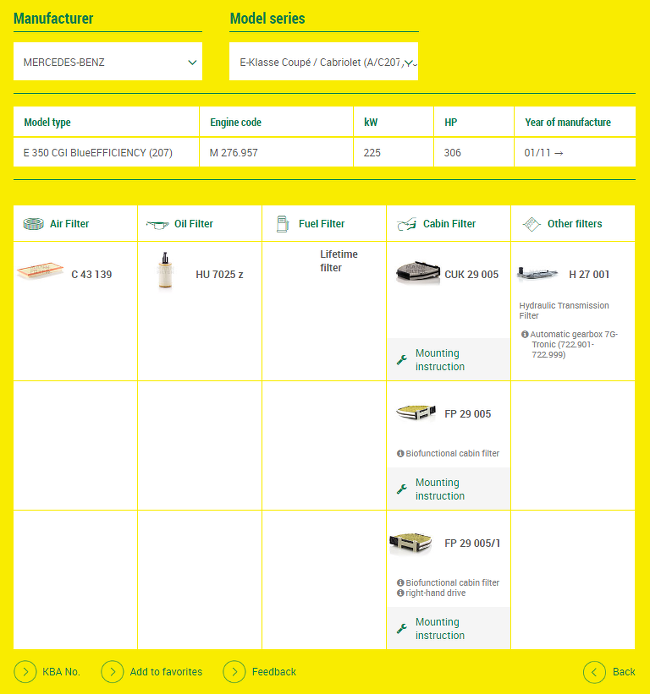Select model E 350 CGI BlueEFFICIENCY (207)
The width and height of the screenshot is (650, 694).
[x=98, y=153]
